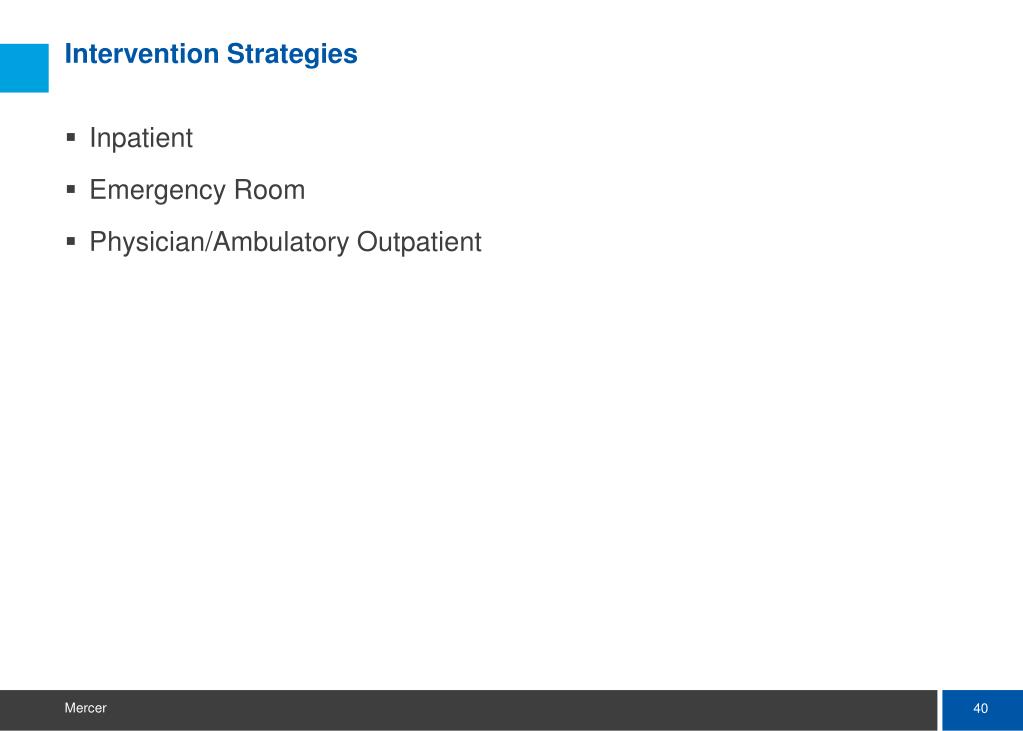This screenshot has height=731, width=1023.
Task: Click the slide number 40
Action: tap(981, 709)
